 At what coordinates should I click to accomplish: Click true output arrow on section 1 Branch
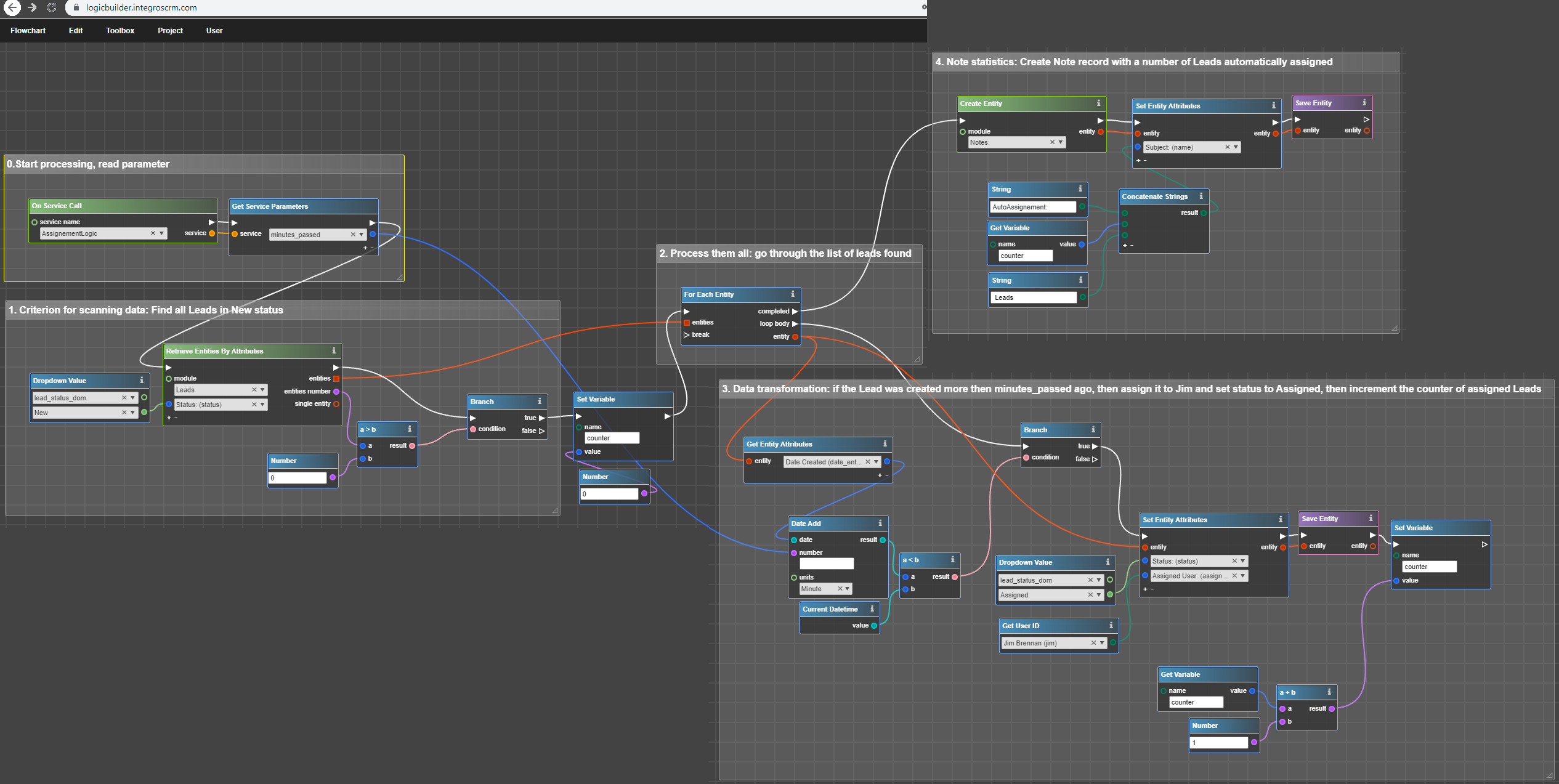click(x=541, y=418)
